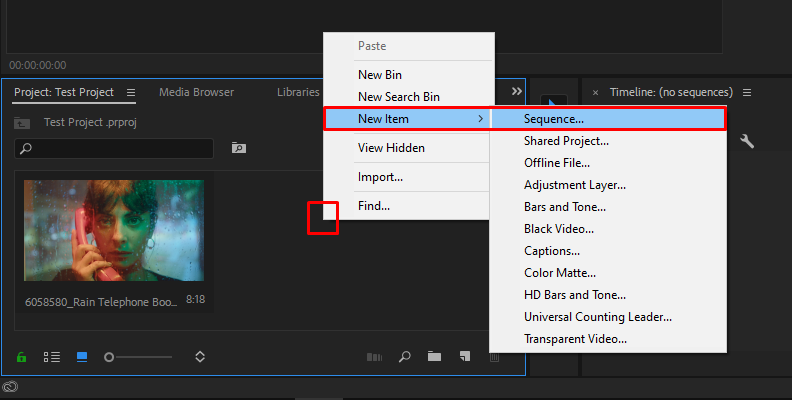The image size is (792, 400).
Task: Click the trash Clear icon
Action: pyautogui.click(x=494, y=357)
